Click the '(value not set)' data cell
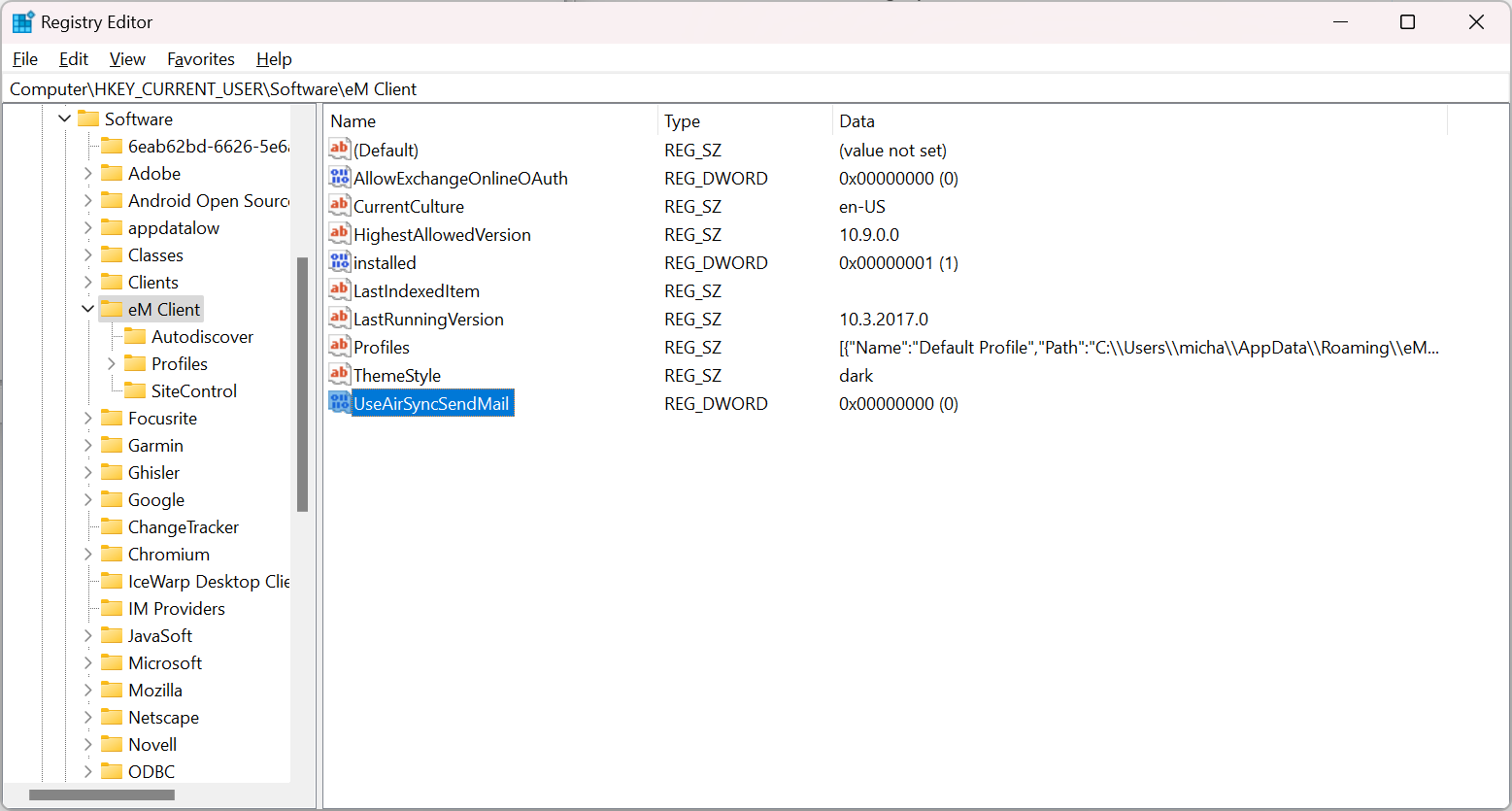1512x811 pixels. [x=892, y=150]
